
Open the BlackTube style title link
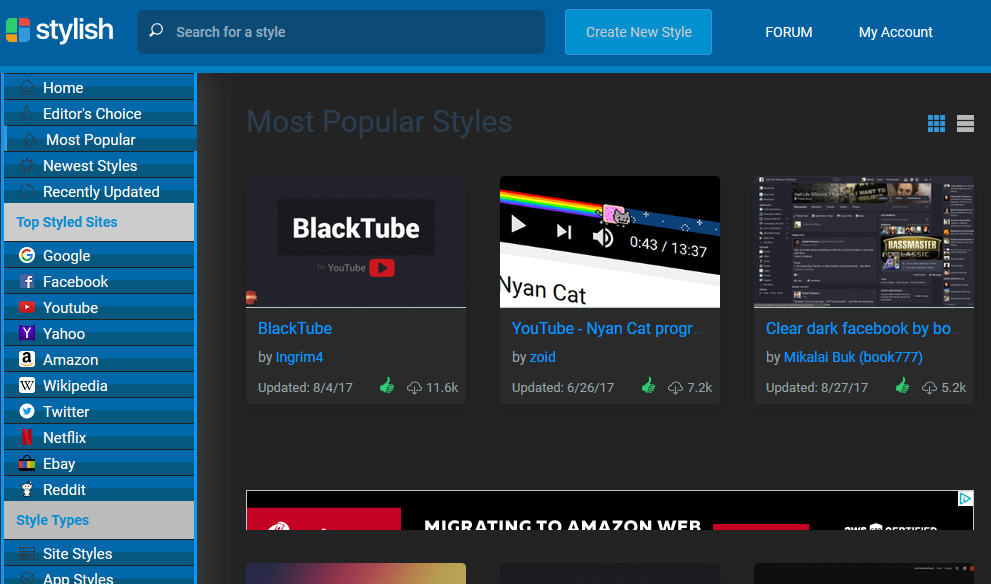coord(295,328)
